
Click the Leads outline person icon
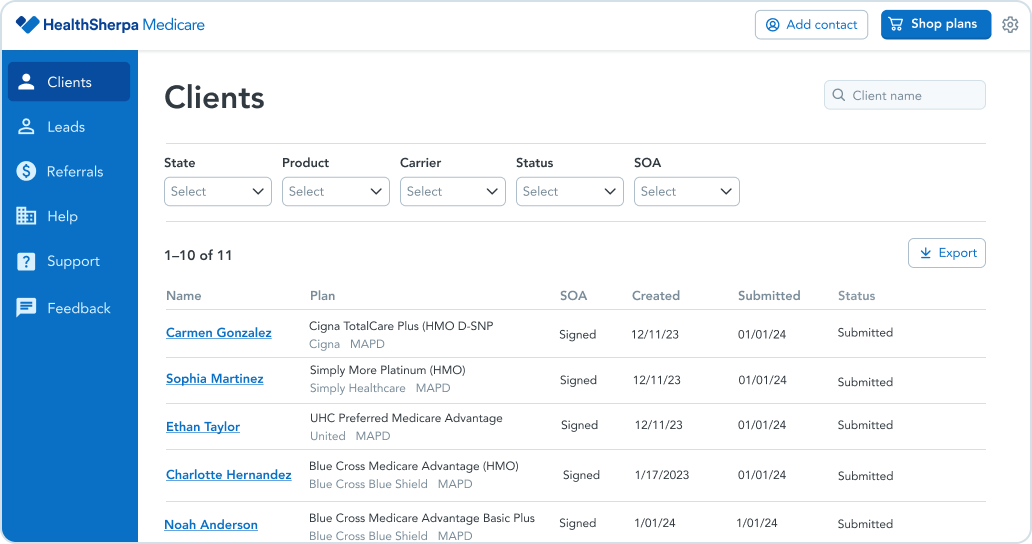[x=26, y=126]
